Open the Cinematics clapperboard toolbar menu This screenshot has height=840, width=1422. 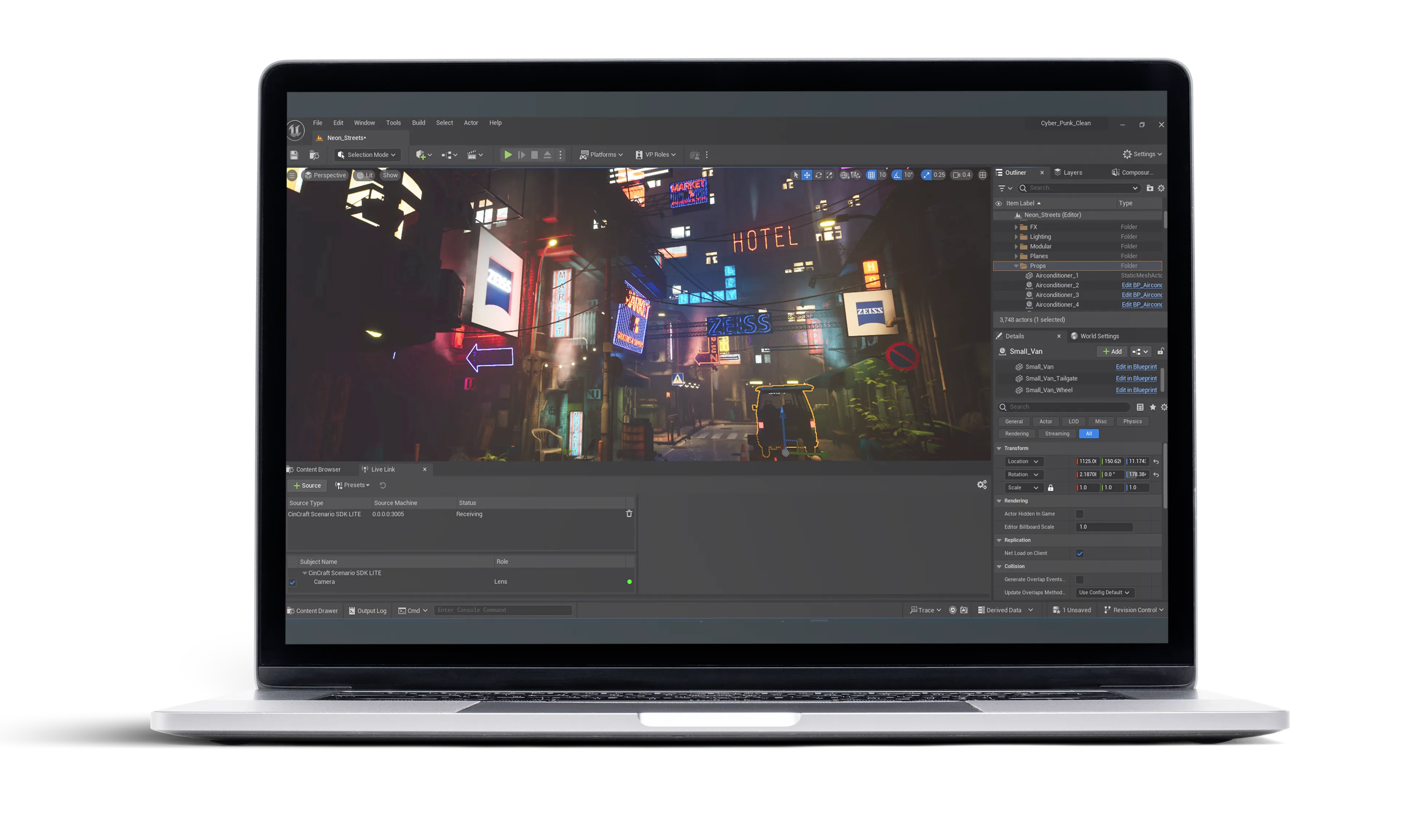click(x=474, y=154)
